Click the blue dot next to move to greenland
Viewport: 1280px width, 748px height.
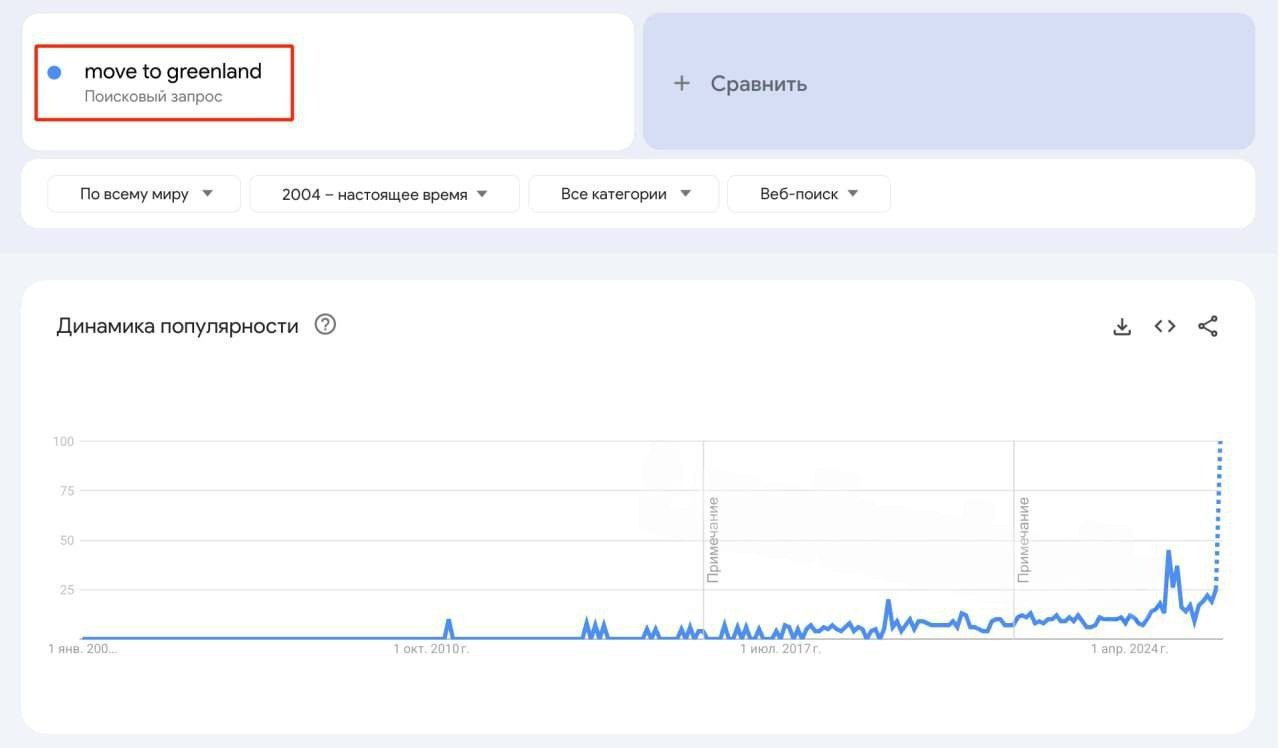[54, 71]
